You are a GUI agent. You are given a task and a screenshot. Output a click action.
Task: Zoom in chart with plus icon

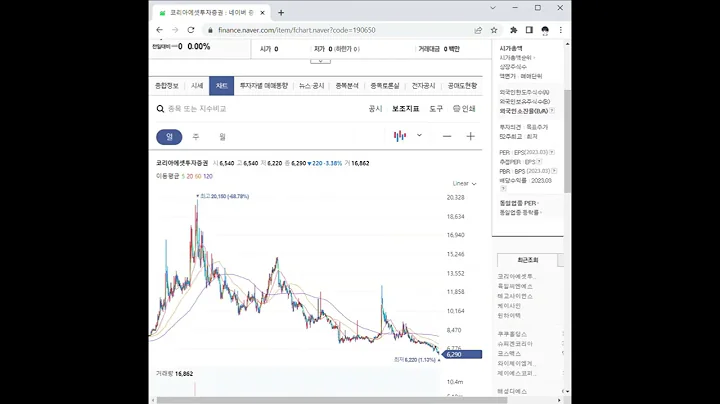[470, 136]
